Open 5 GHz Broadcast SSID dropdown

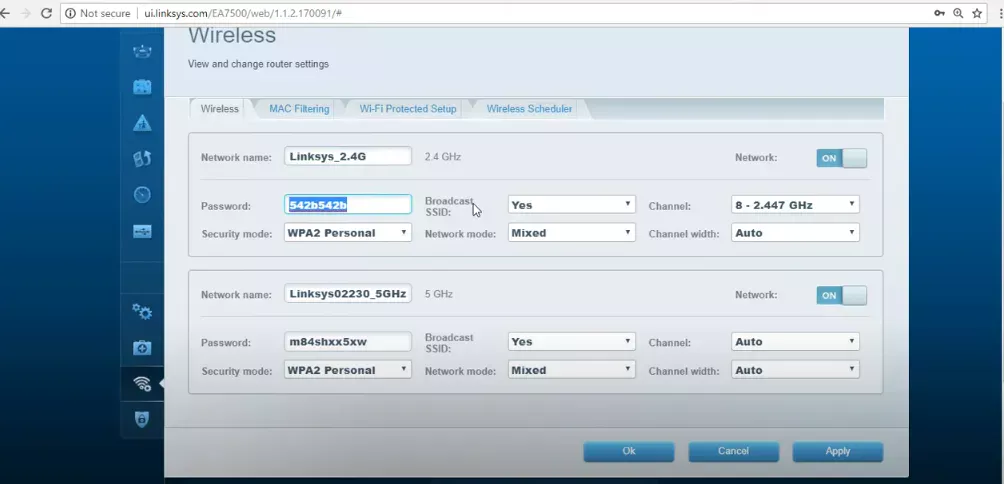coord(571,342)
